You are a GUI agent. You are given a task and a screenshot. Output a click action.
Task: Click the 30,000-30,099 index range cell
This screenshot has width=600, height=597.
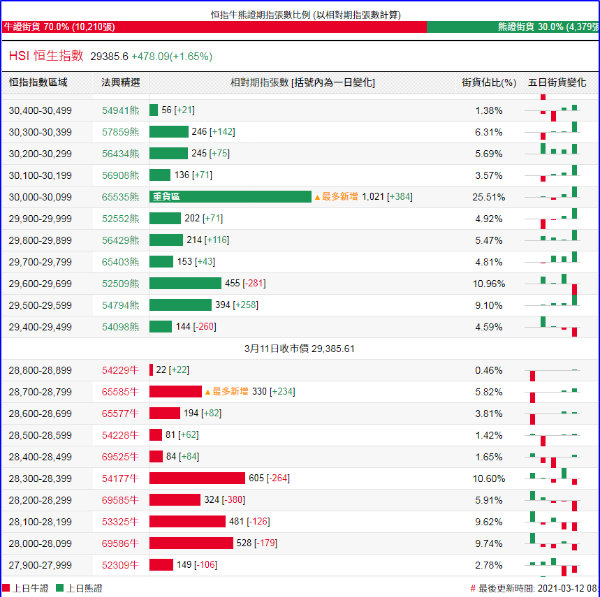pos(40,197)
